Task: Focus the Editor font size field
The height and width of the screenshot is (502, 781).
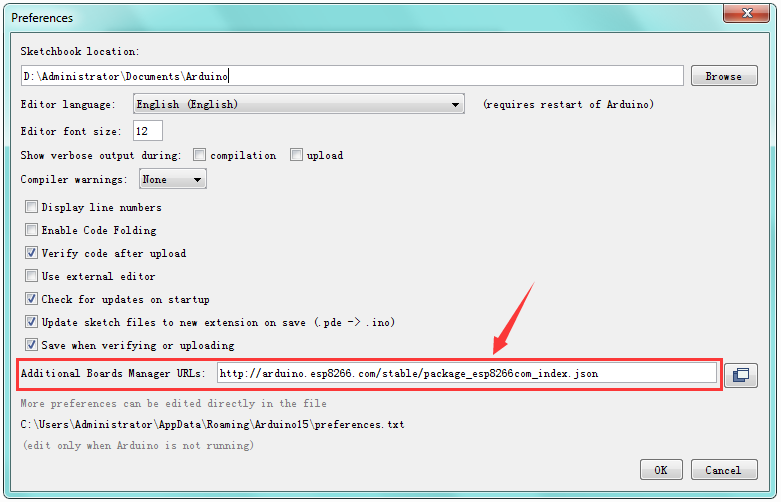Action: (146, 131)
